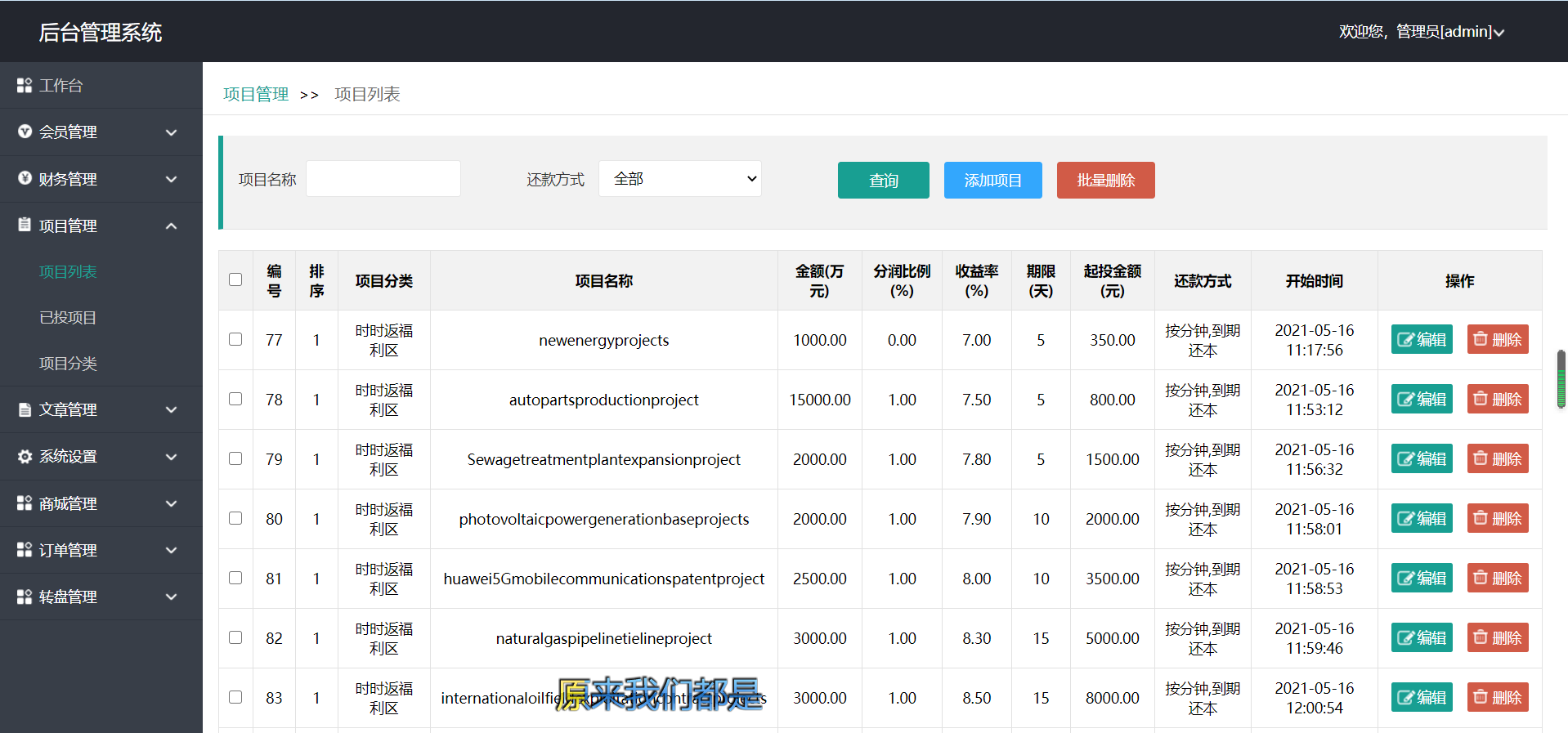1568x733 pixels.
Task: Tick the checkbox for project 77
Action: tap(235, 339)
